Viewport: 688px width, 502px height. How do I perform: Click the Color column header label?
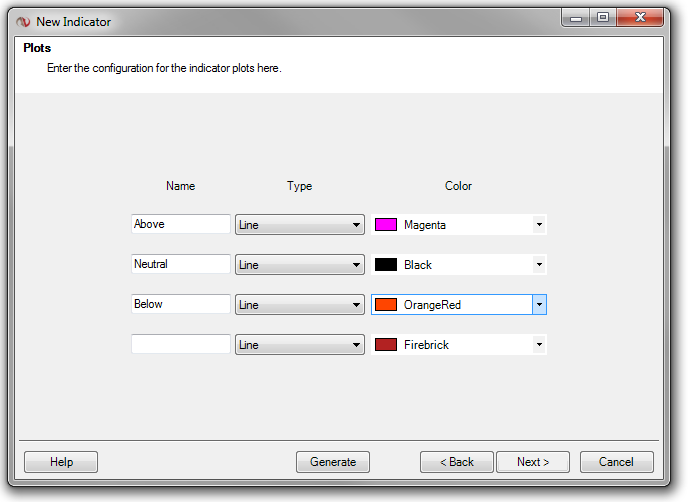tap(459, 186)
